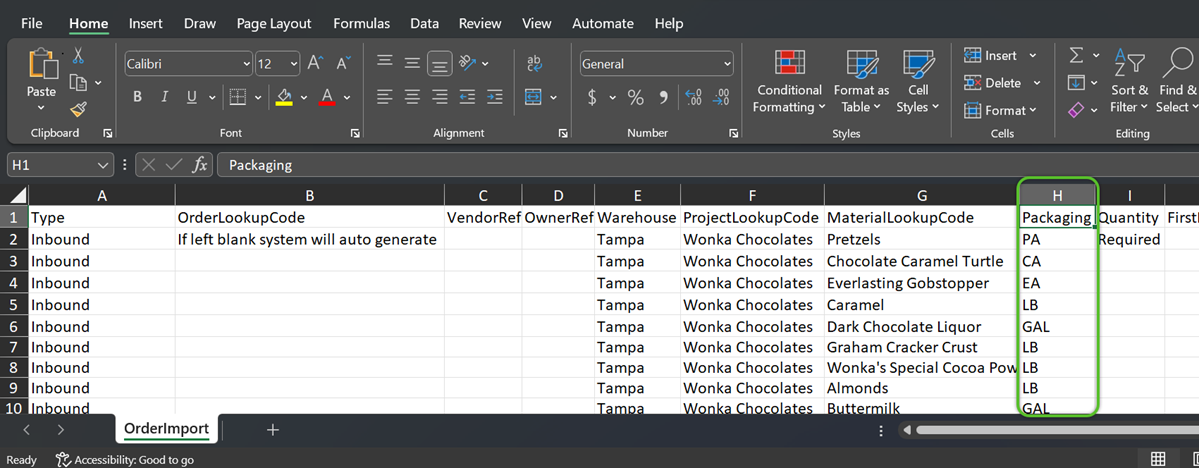1199x468 pixels.
Task: Top align cell contents
Action: pos(385,63)
